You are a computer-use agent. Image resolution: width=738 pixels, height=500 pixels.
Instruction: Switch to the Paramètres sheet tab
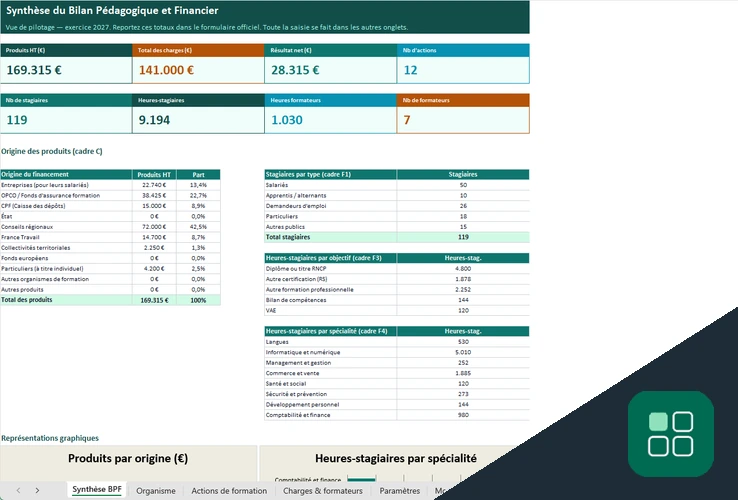[x=400, y=491]
